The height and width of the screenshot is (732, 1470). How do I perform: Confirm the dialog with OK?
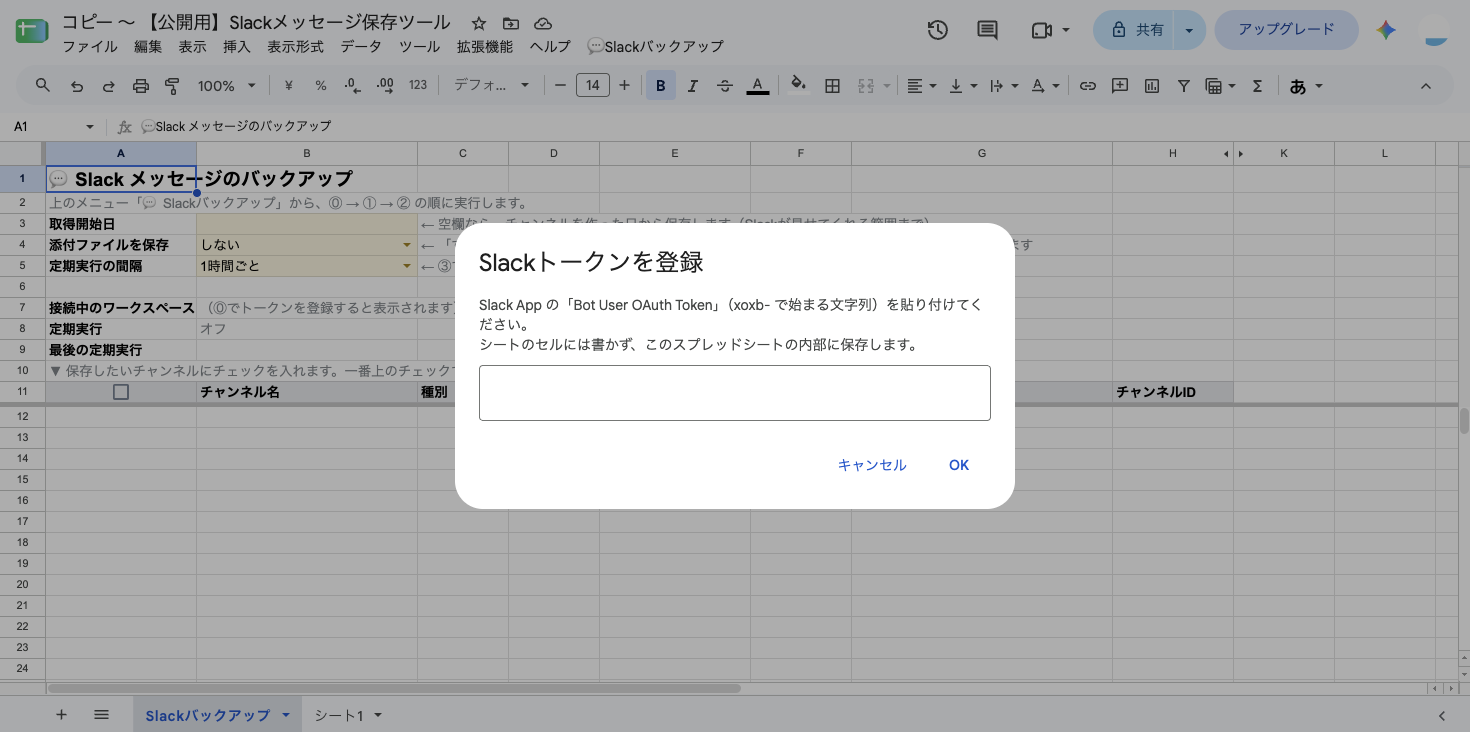[959, 465]
